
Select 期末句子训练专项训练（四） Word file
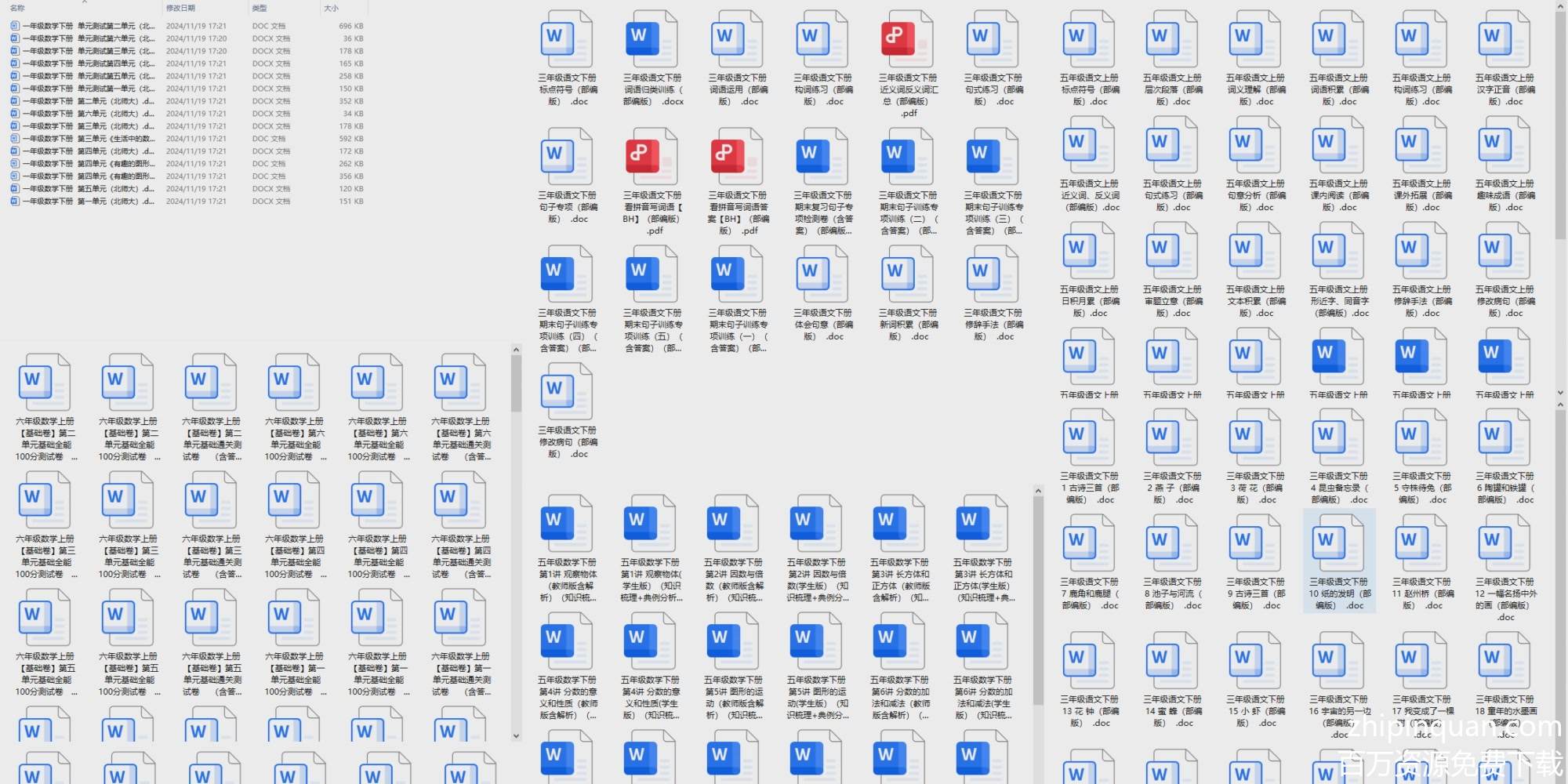click(x=568, y=300)
